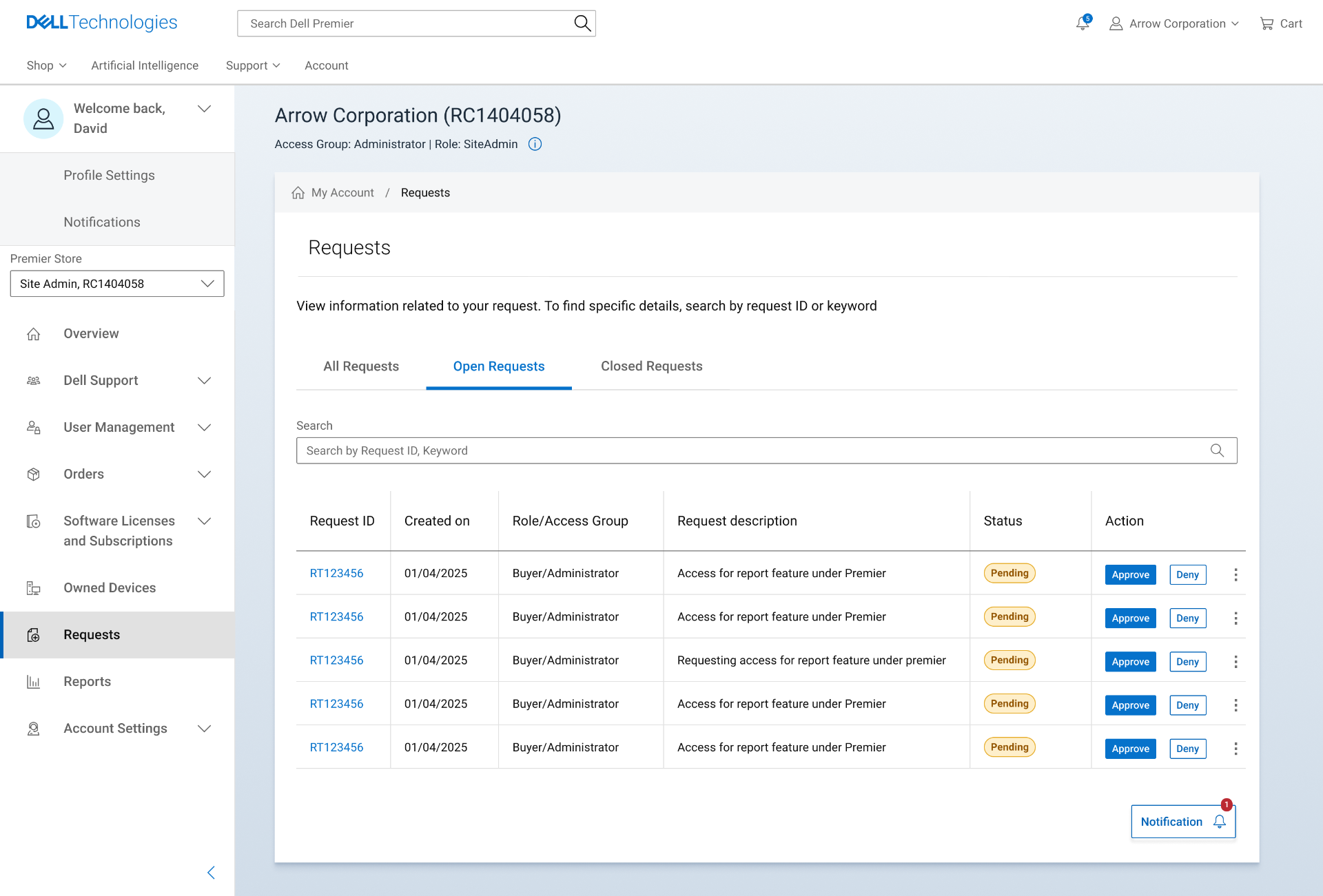1323x896 pixels.
Task: Approve the first pending request
Action: (x=1131, y=574)
